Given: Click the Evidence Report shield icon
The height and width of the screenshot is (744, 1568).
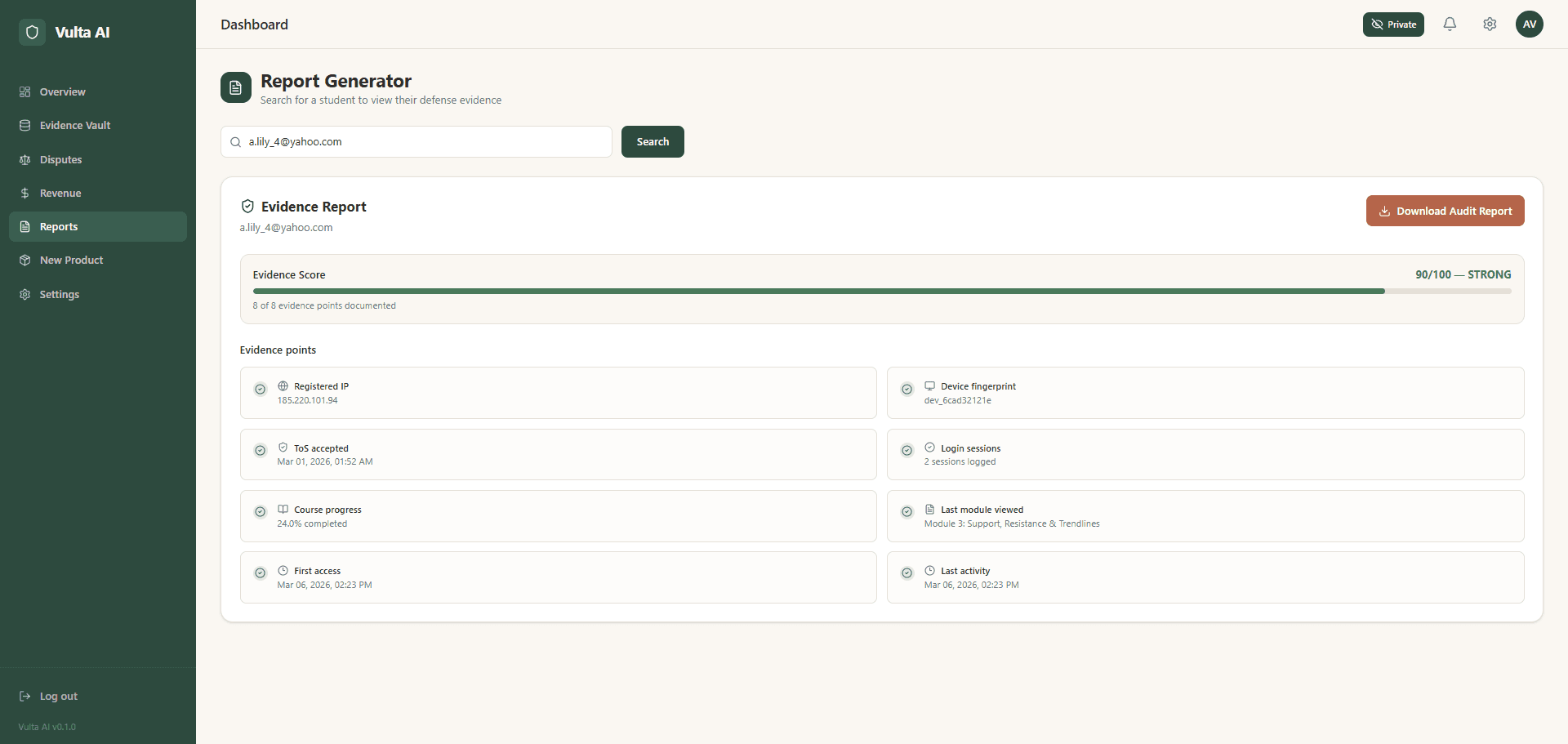Looking at the screenshot, I should click(247, 207).
